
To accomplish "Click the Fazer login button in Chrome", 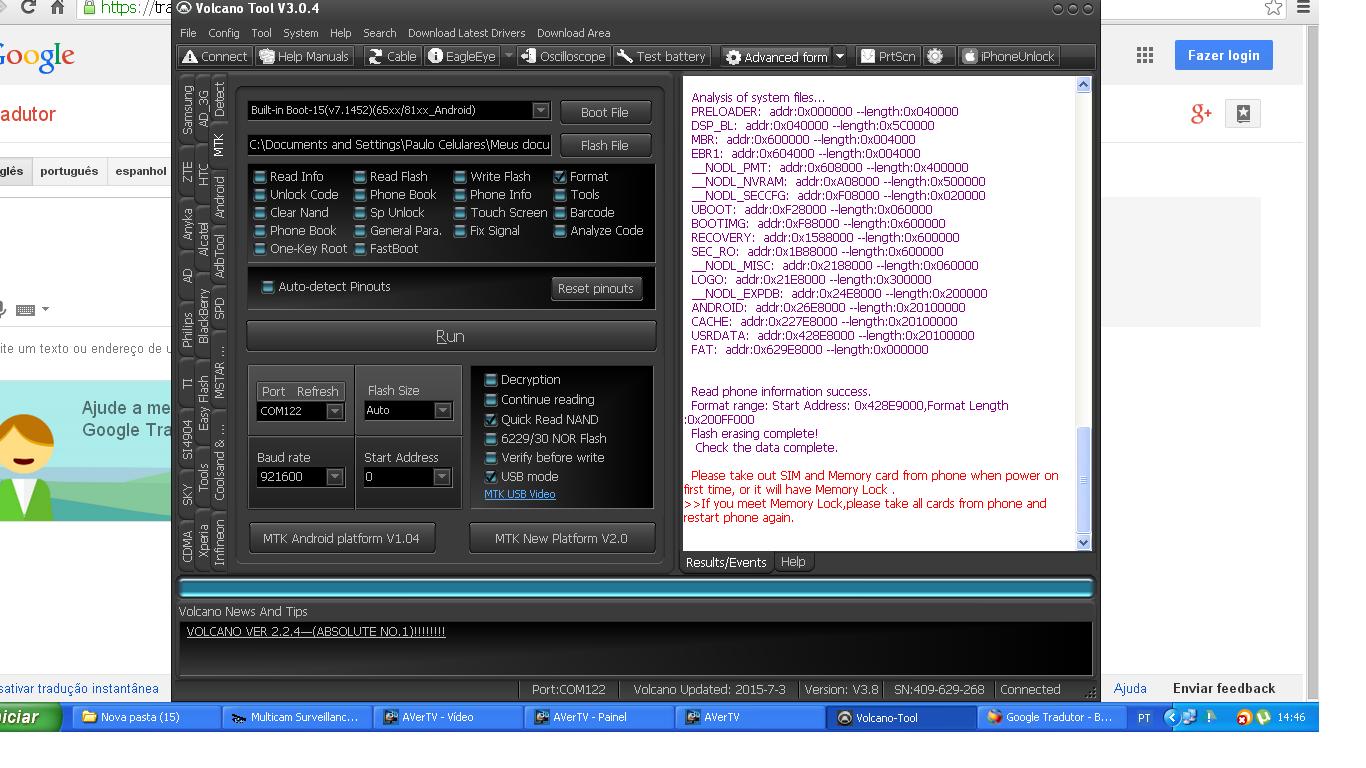I will click(x=1224, y=55).
